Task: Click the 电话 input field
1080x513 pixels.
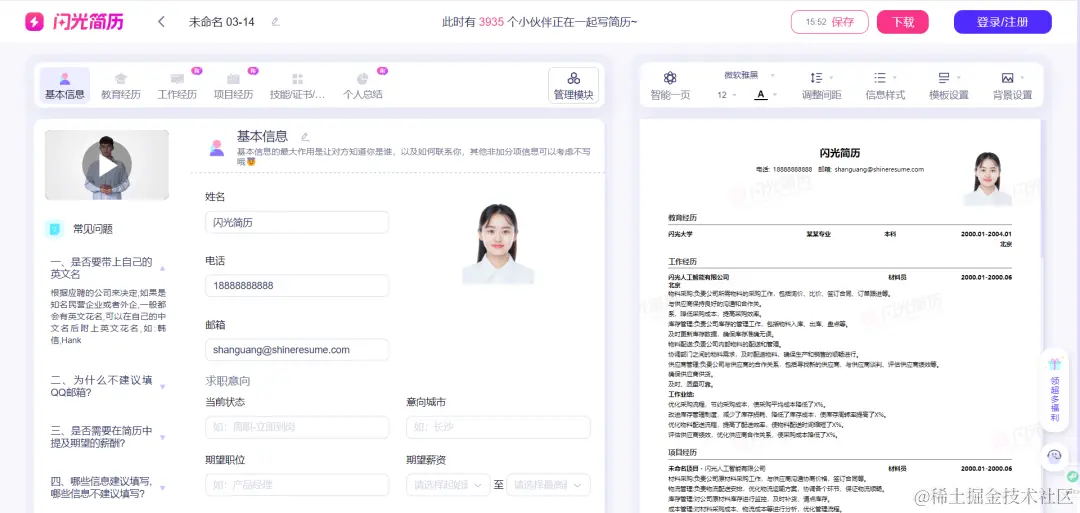Action: (297, 285)
